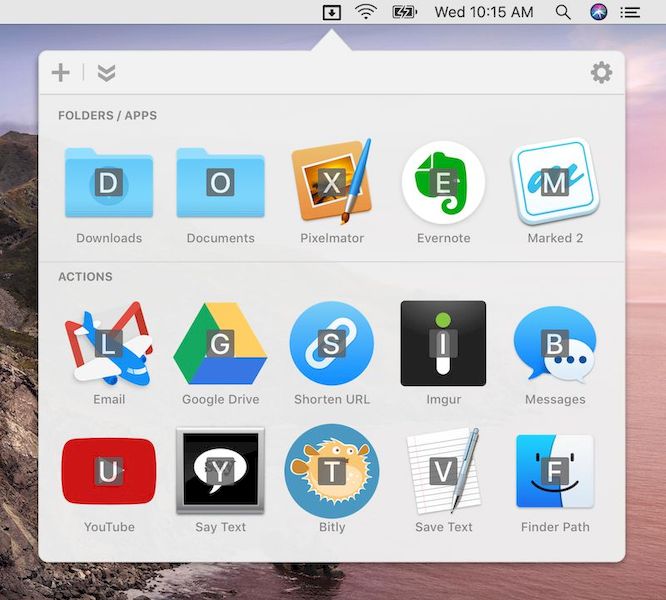Click the Evernote elephant icon
This screenshot has width=666, height=600.
click(443, 183)
